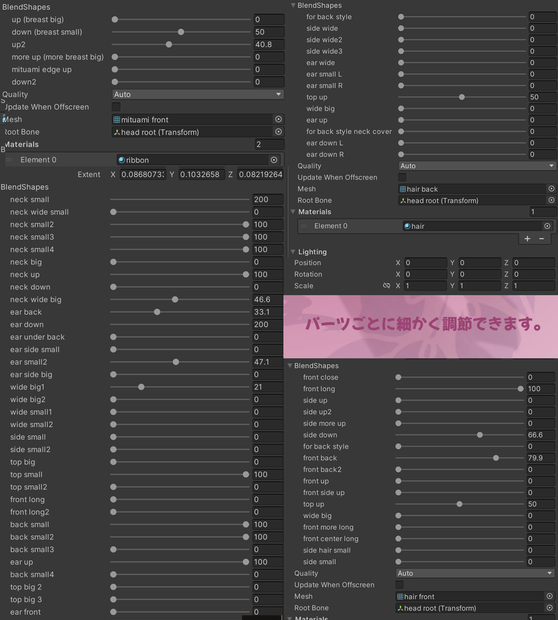Enable Update When Offscreen for hair back
The image size is (558, 620).
tap(402, 177)
